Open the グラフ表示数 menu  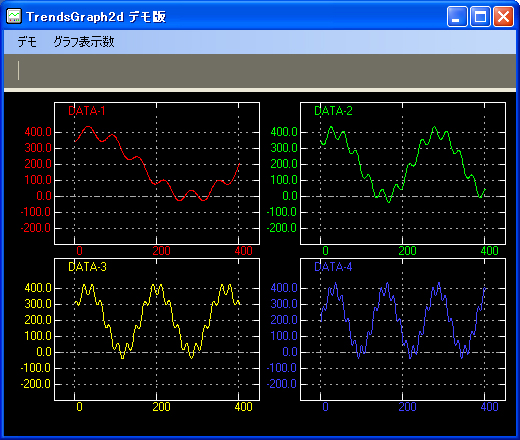(x=84, y=42)
